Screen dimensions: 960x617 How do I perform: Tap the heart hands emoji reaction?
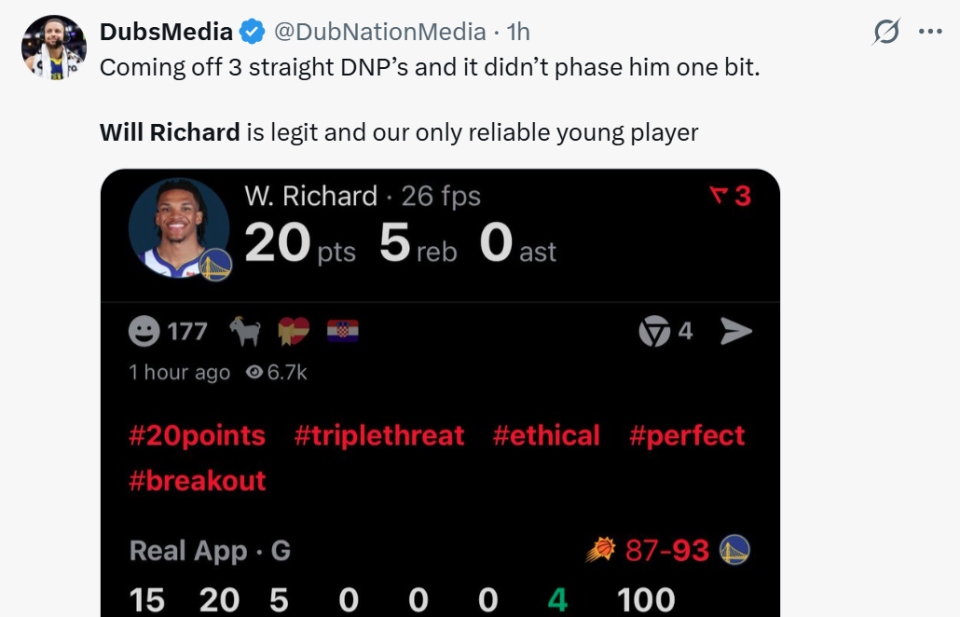click(294, 332)
